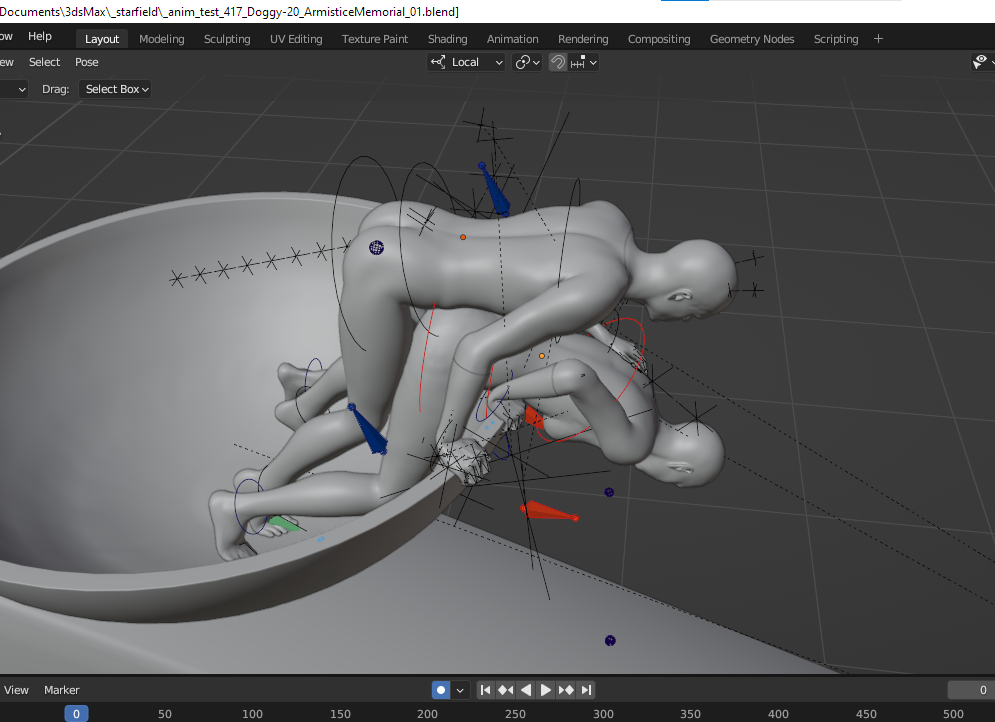Screen dimensions: 995x722
Task: Open the pivot point options icon
Action: pos(527,62)
